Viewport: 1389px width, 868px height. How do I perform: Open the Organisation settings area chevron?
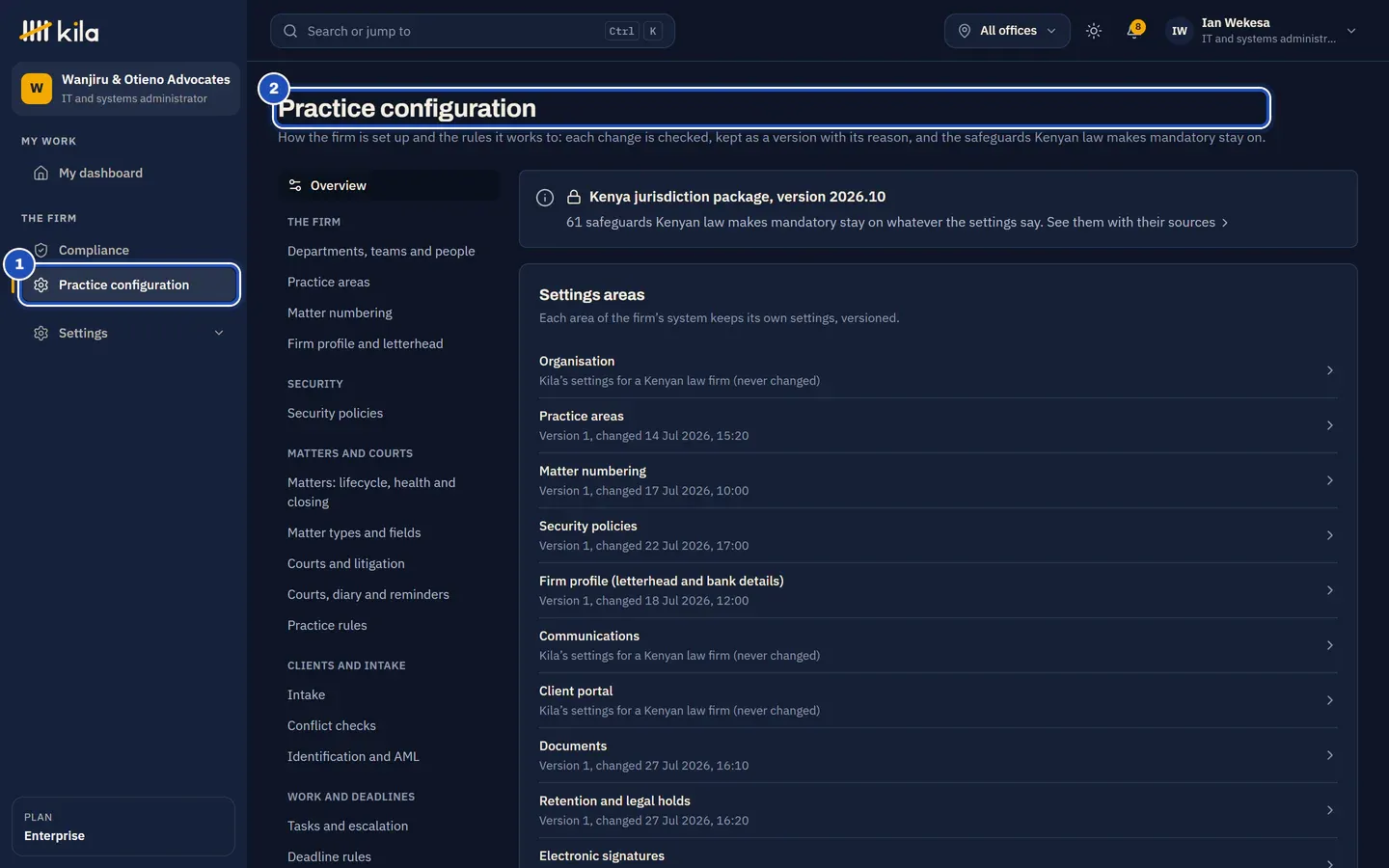coord(1329,370)
